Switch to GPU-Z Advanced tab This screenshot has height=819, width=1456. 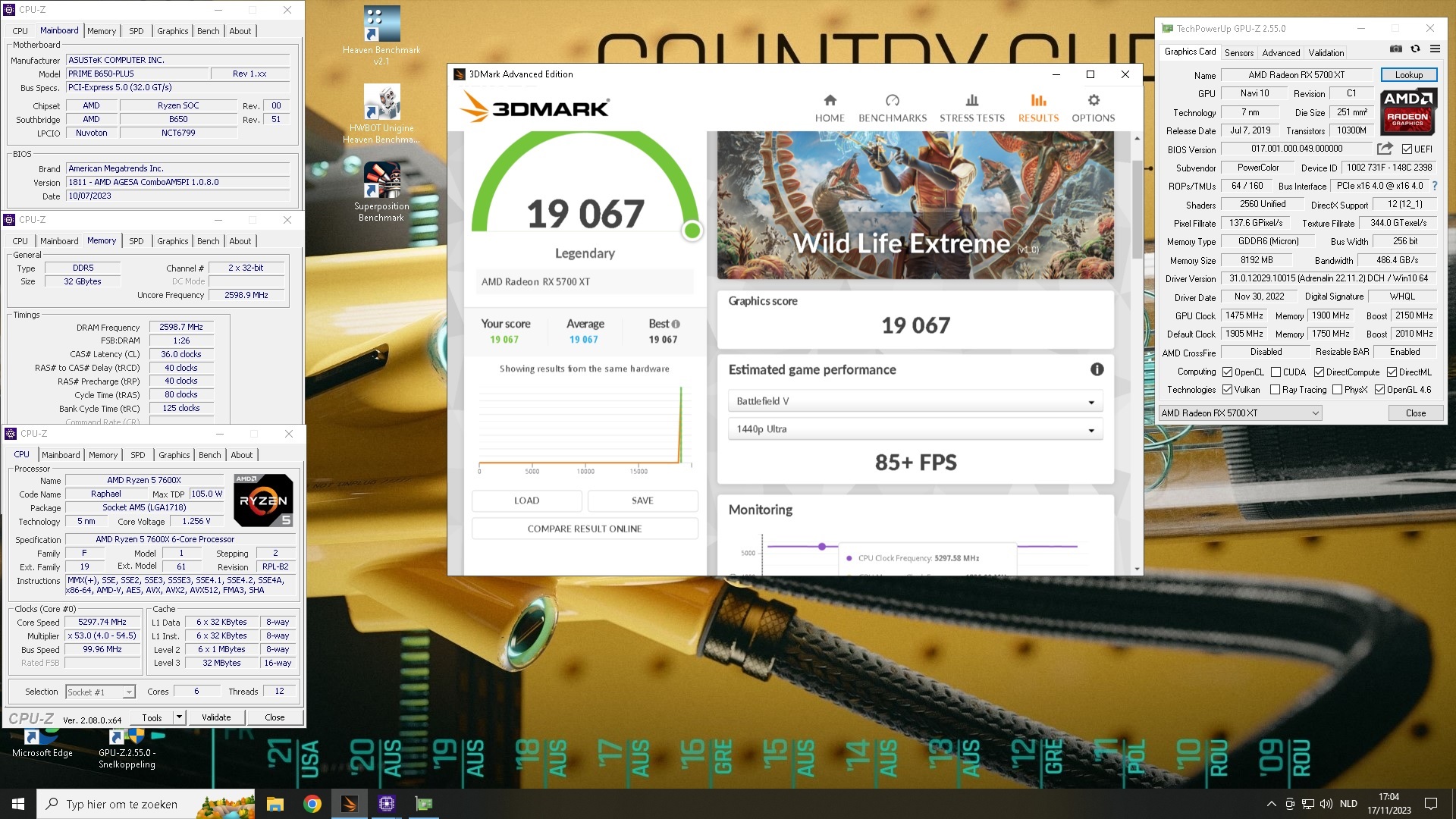(x=1281, y=52)
